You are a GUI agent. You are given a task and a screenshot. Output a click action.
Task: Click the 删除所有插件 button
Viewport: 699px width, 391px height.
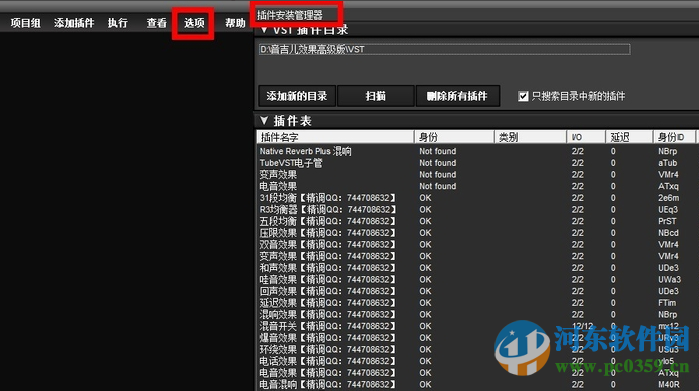(457, 96)
